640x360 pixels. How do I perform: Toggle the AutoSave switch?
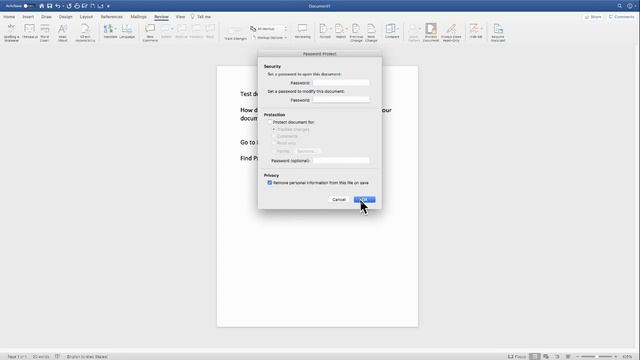[29, 6]
